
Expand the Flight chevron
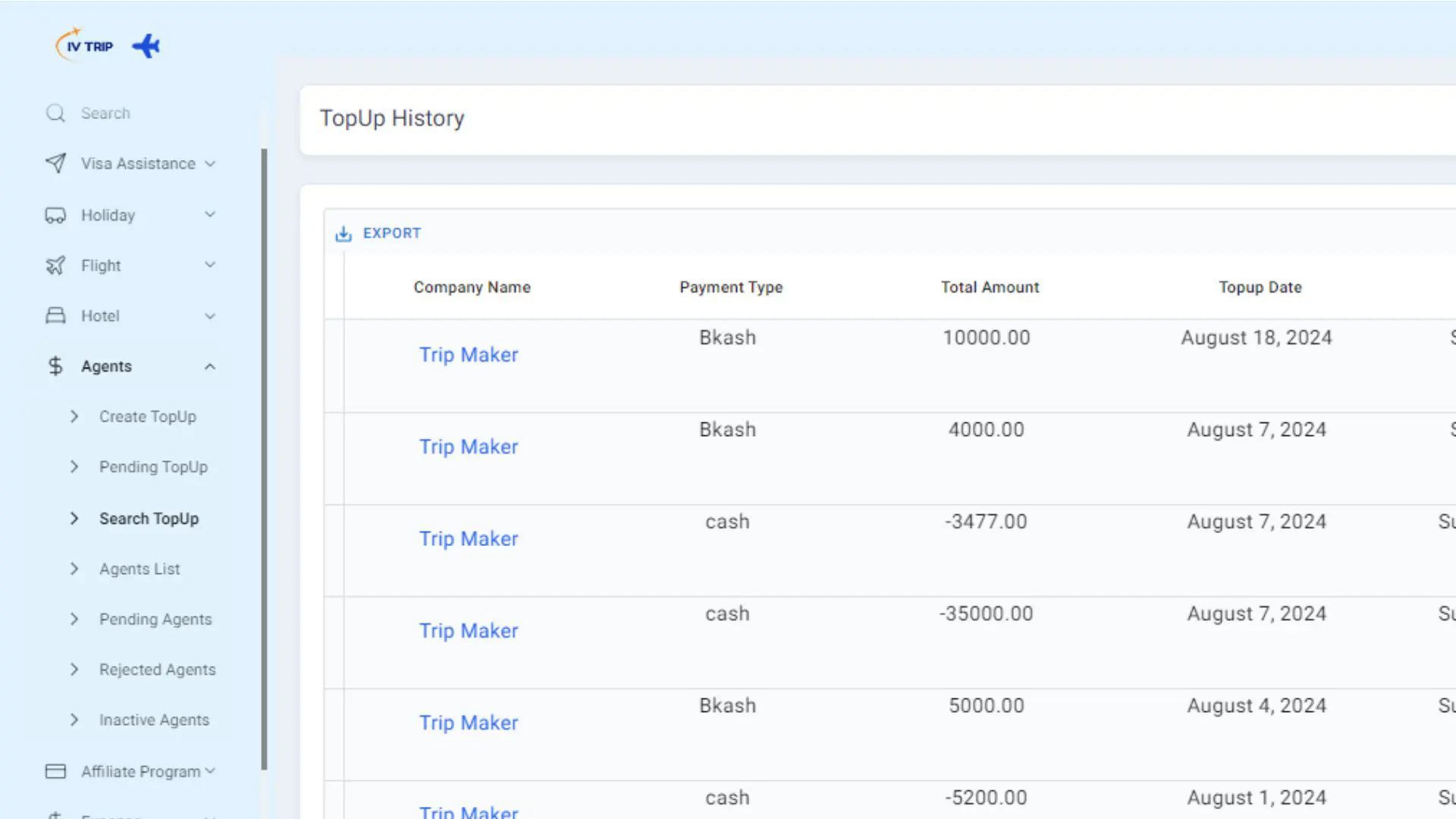click(210, 265)
